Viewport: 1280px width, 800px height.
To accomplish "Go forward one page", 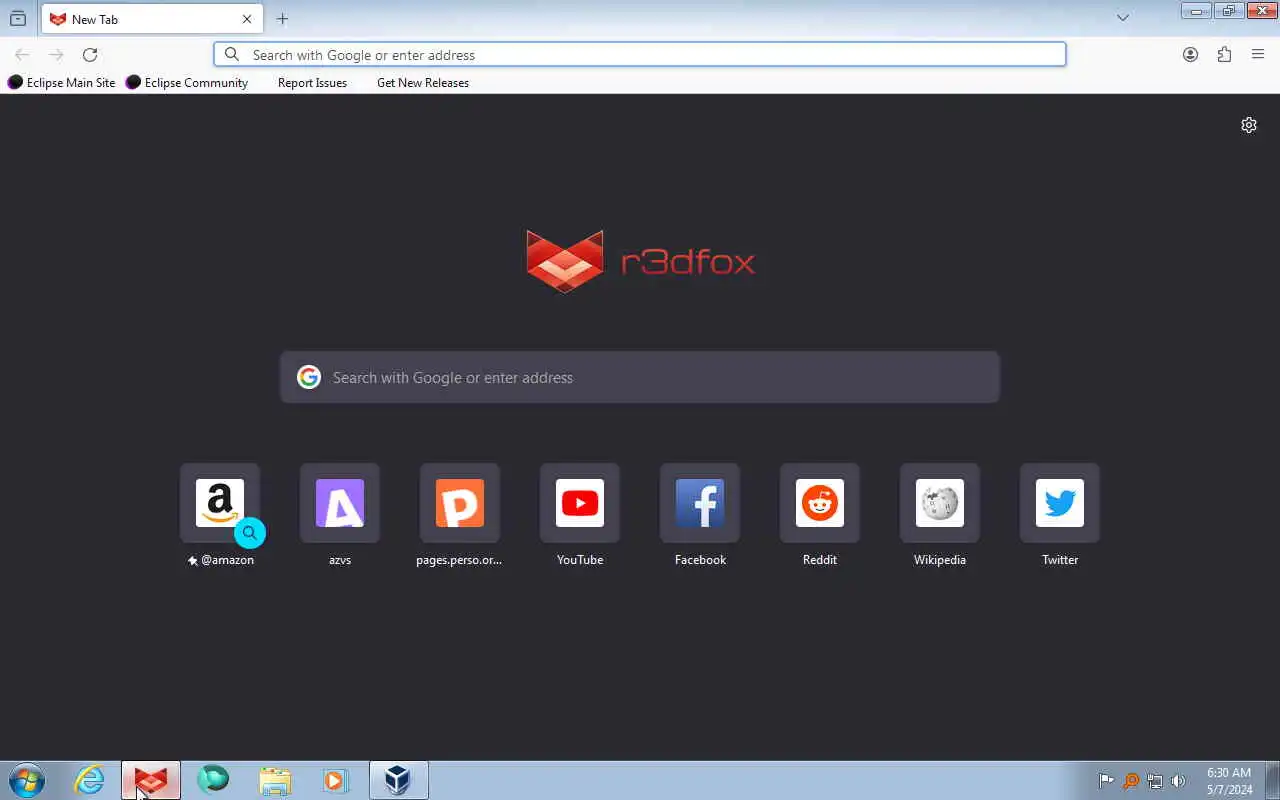I will pos(56,55).
